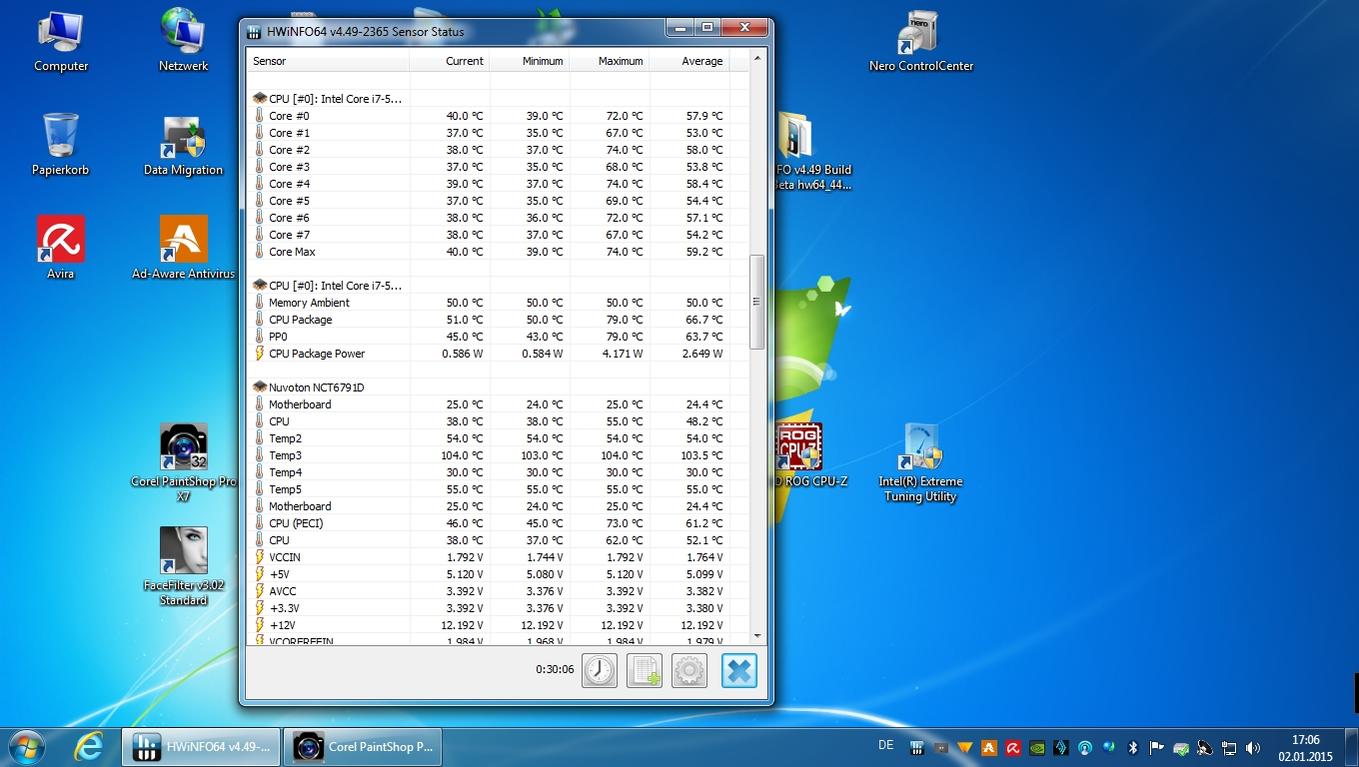Click the blue X close sensors button
1359x767 pixels.
[x=739, y=670]
